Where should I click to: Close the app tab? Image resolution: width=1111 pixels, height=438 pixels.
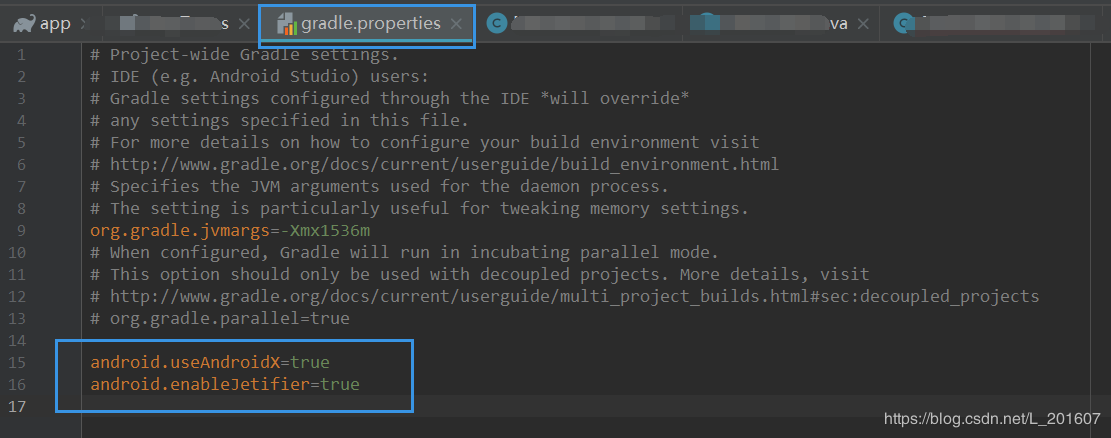[83, 24]
